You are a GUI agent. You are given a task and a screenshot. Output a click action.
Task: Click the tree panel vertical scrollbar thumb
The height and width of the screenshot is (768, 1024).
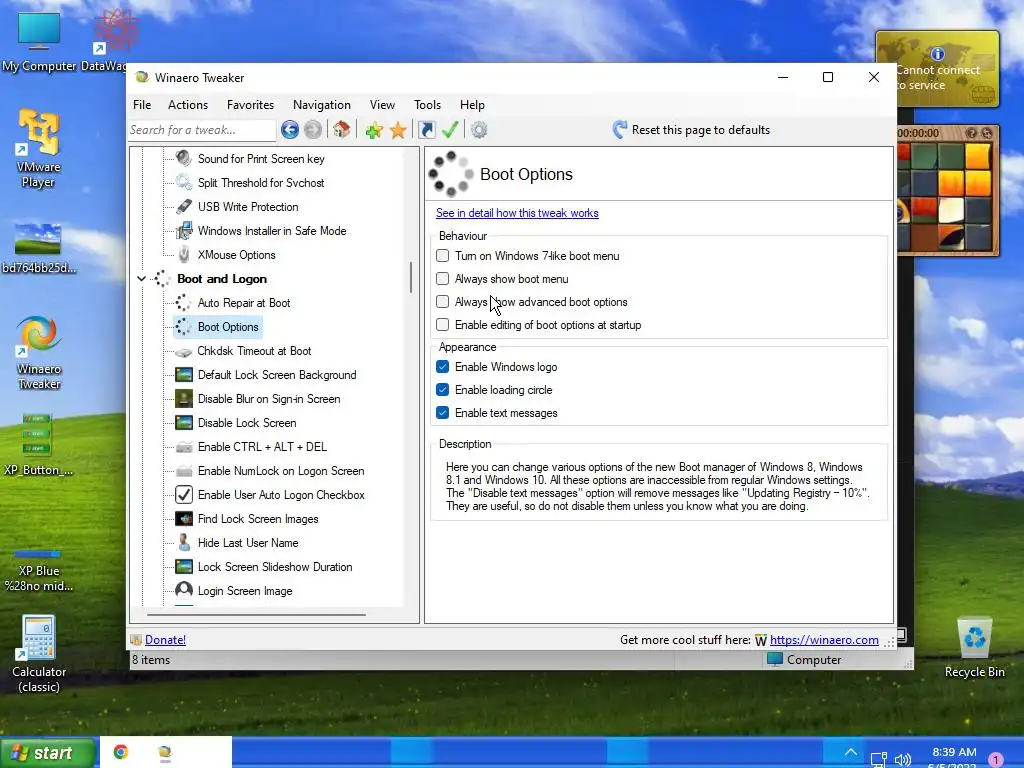coord(411,278)
